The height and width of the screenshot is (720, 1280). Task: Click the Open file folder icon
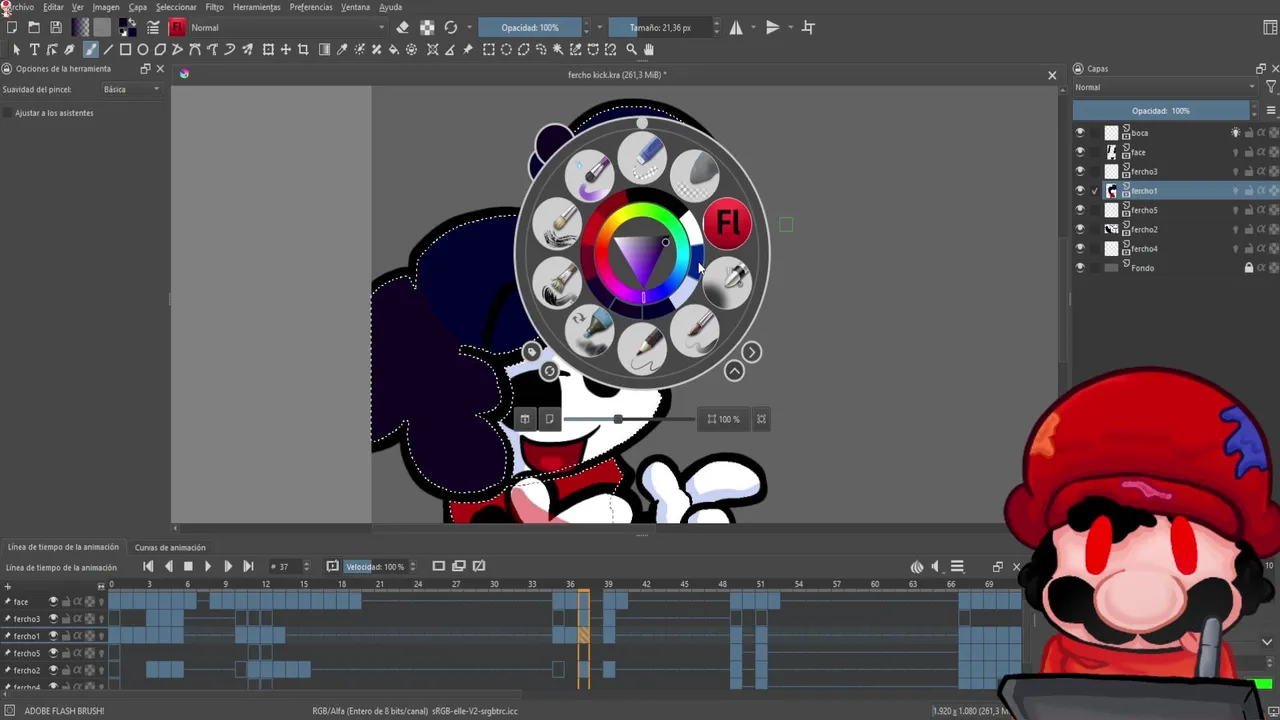[34, 27]
